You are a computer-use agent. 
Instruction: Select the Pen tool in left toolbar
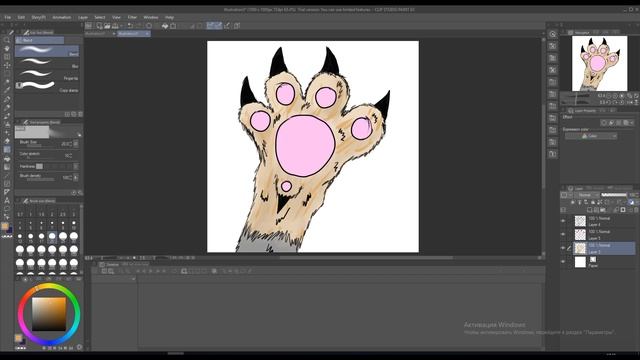7,99
